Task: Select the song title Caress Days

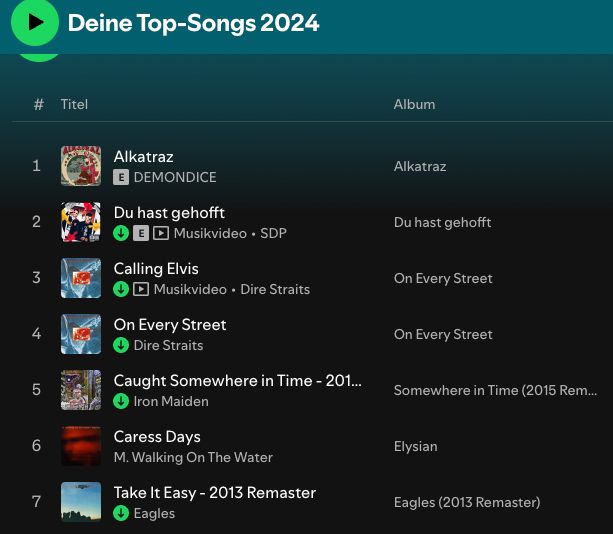Action: (x=157, y=437)
